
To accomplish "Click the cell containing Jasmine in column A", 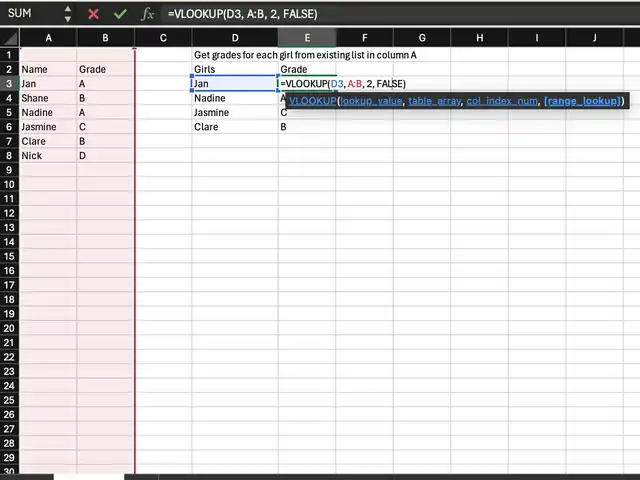I will point(48,127).
